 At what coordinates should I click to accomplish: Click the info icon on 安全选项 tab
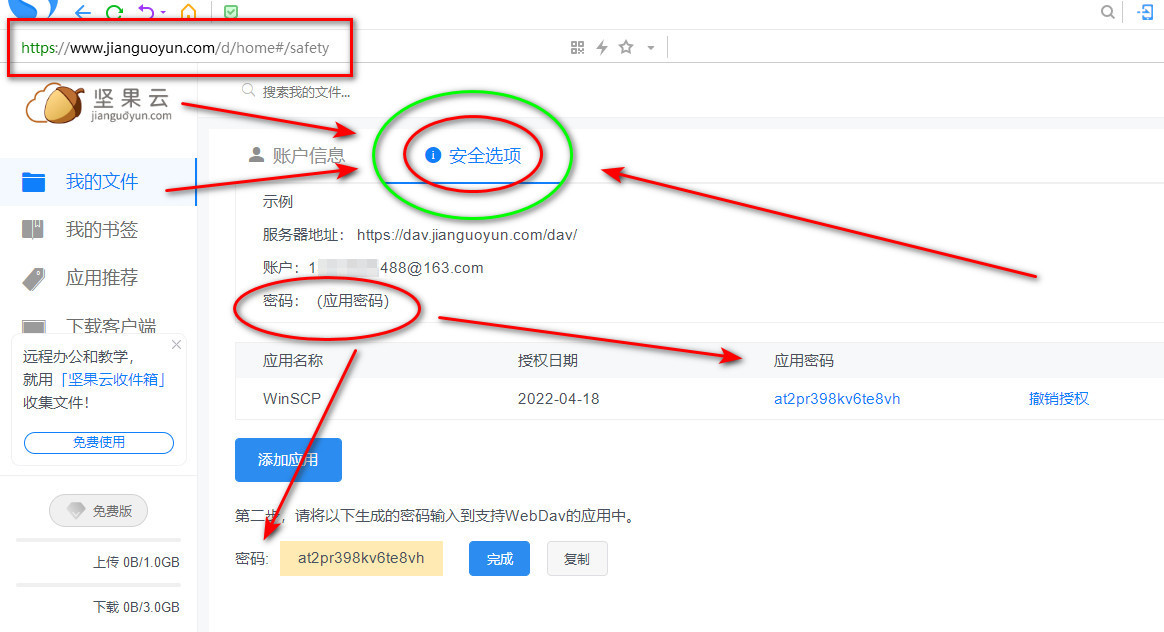[433, 154]
